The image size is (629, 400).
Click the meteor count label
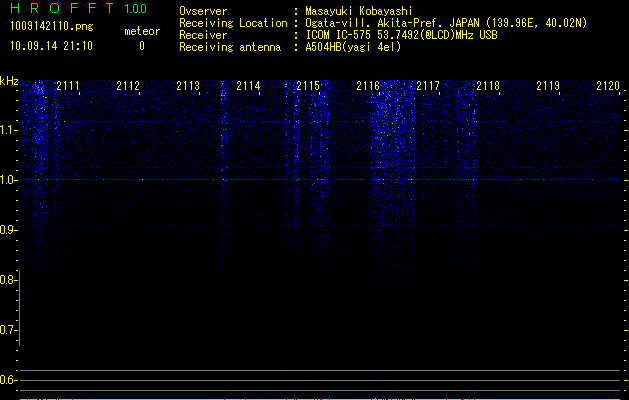pos(142,31)
